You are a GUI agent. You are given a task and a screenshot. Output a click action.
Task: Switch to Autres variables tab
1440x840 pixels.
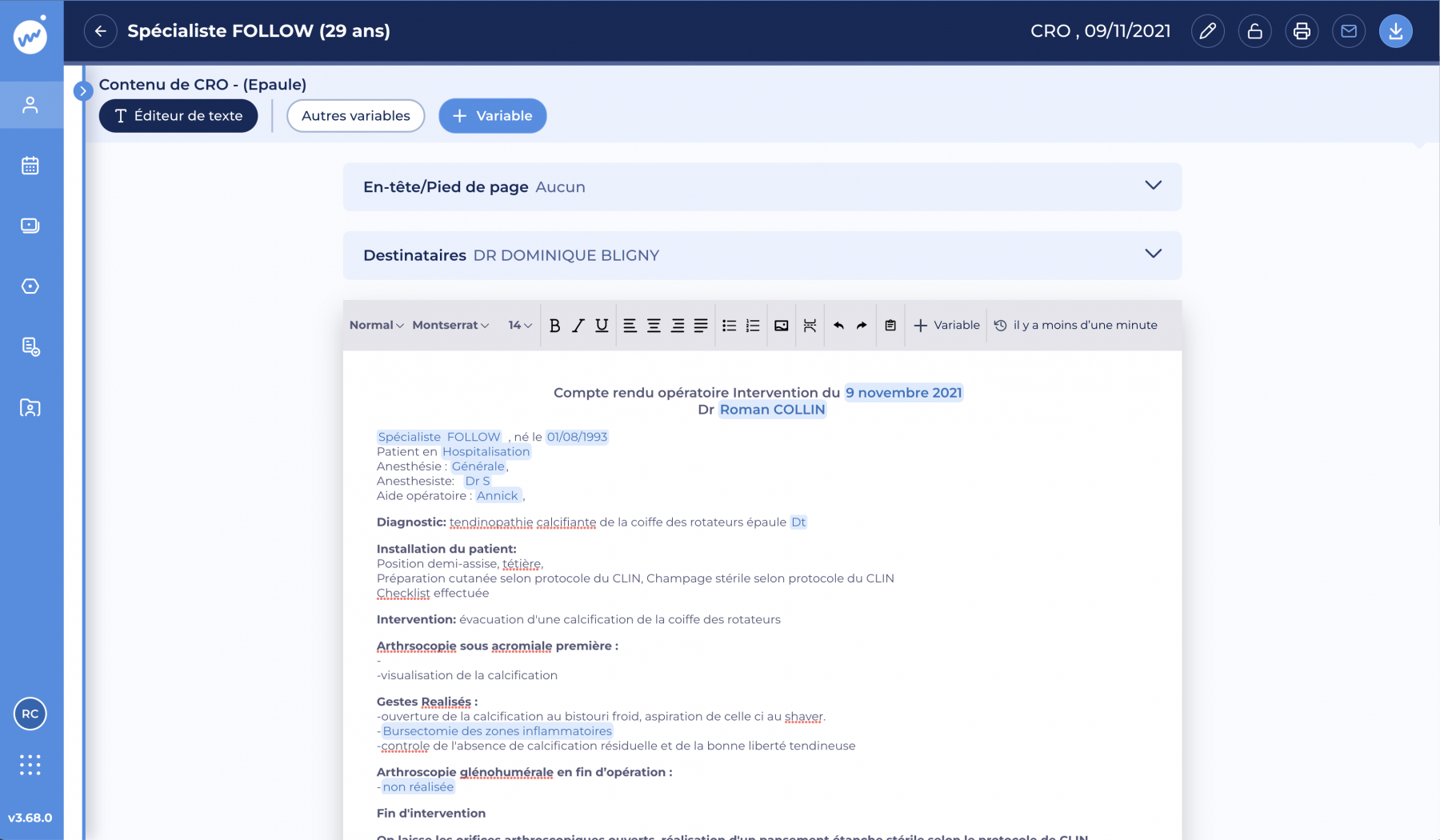(x=355, y=116)
